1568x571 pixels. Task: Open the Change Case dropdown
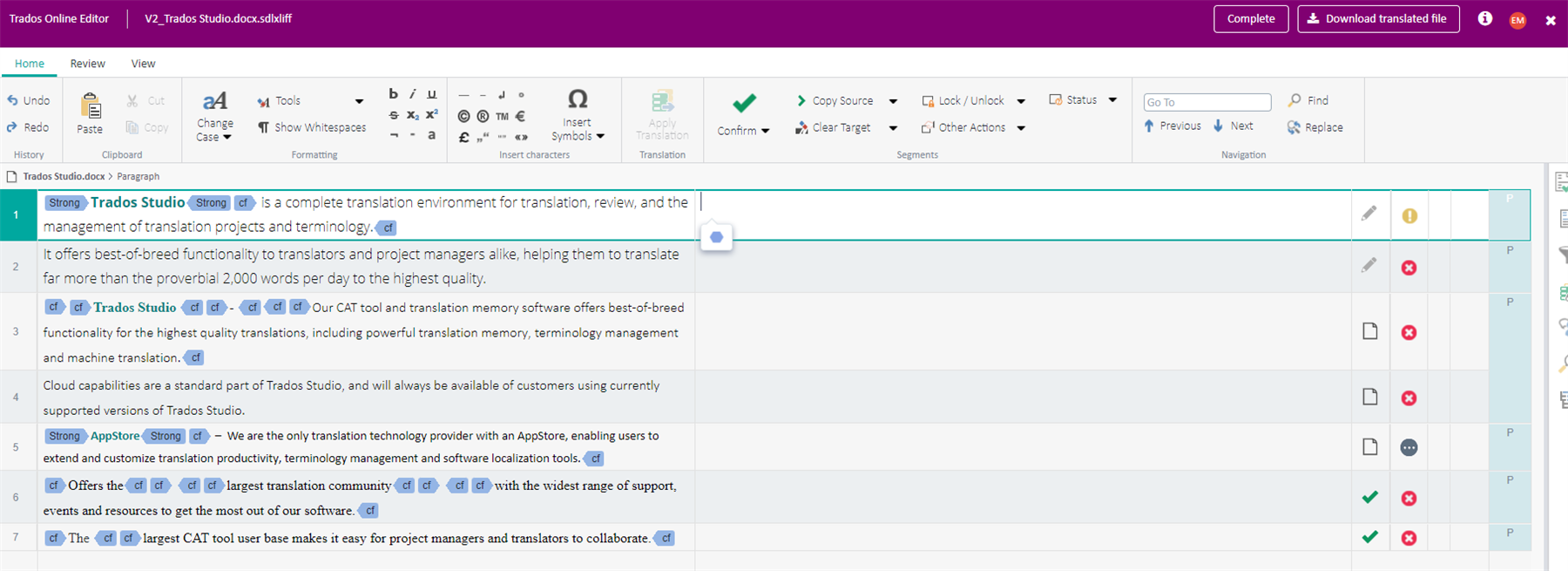(214, 117)
